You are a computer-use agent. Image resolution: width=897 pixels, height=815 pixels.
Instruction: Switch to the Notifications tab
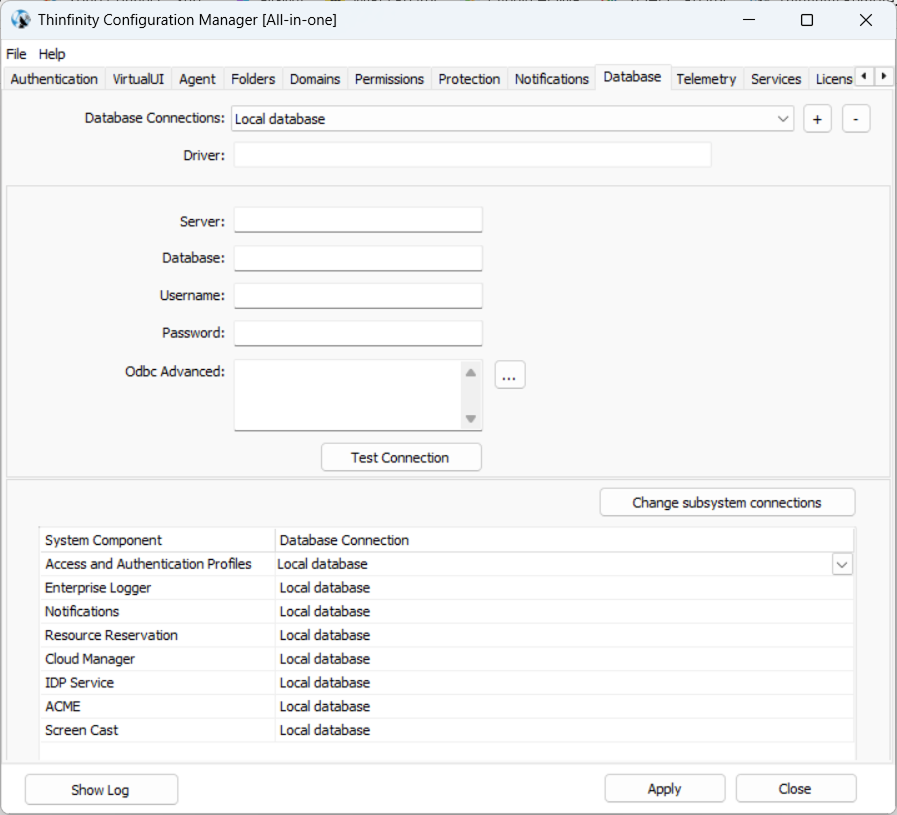tap(551, 79)
